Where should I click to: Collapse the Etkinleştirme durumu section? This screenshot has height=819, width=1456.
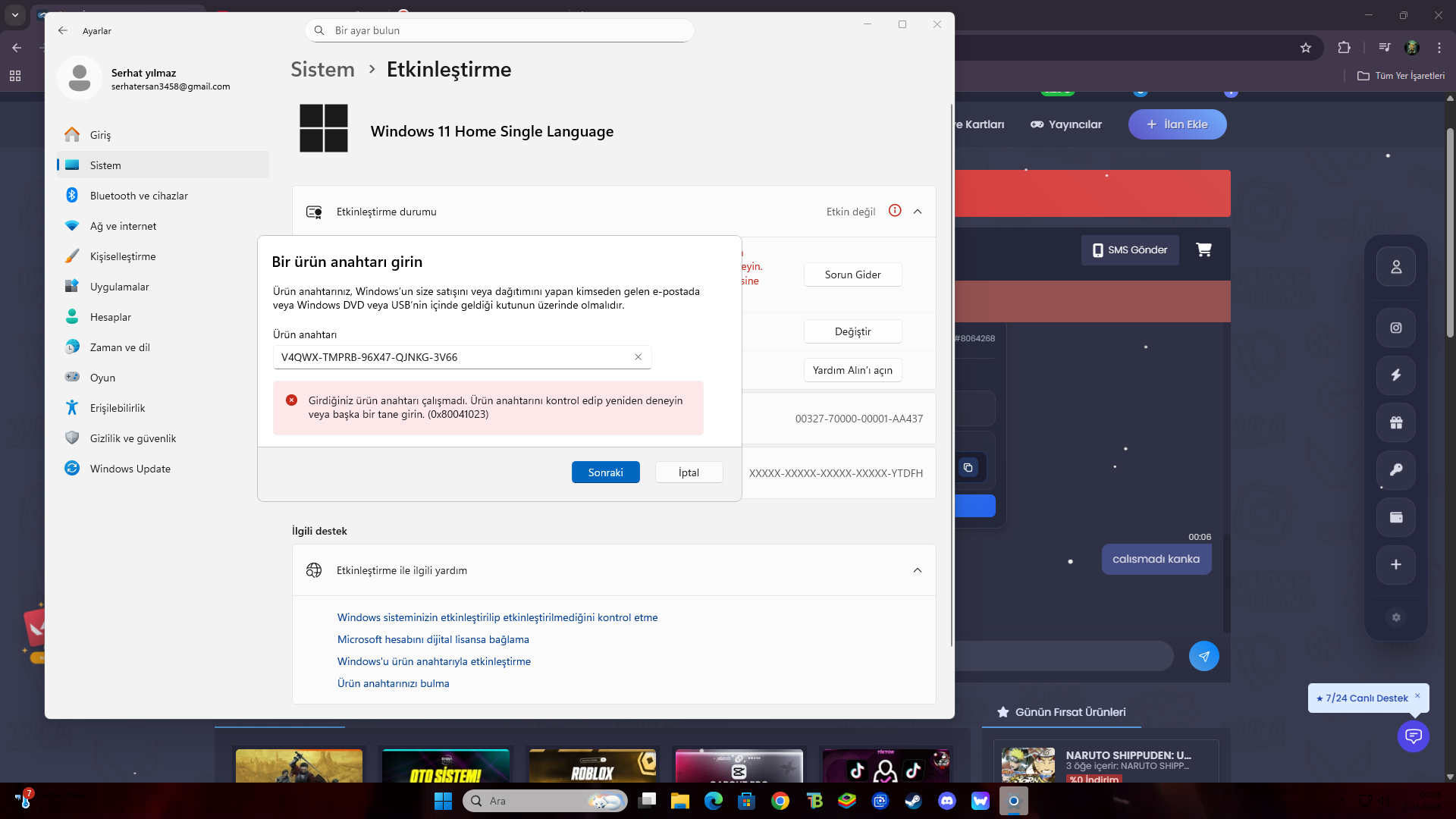click(918, 212)
